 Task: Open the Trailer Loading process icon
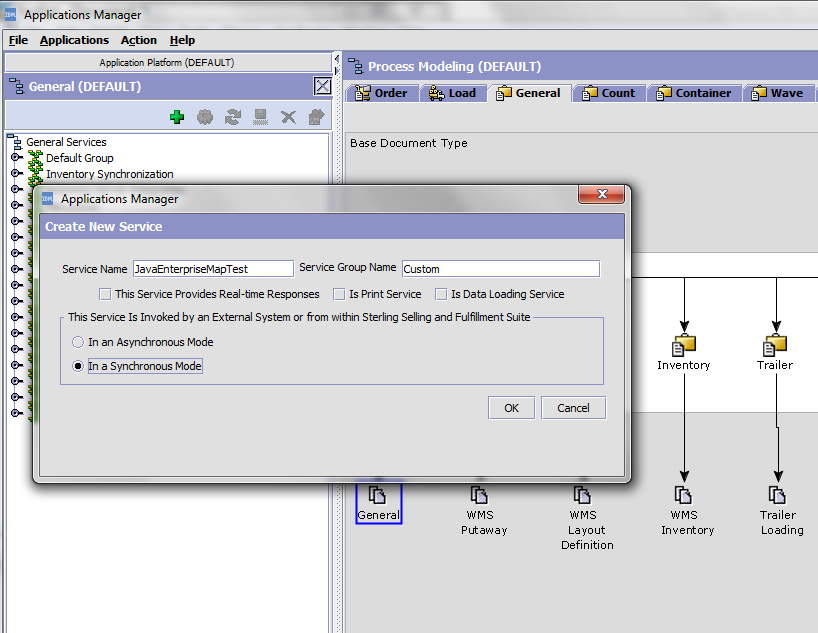(778, 495)
